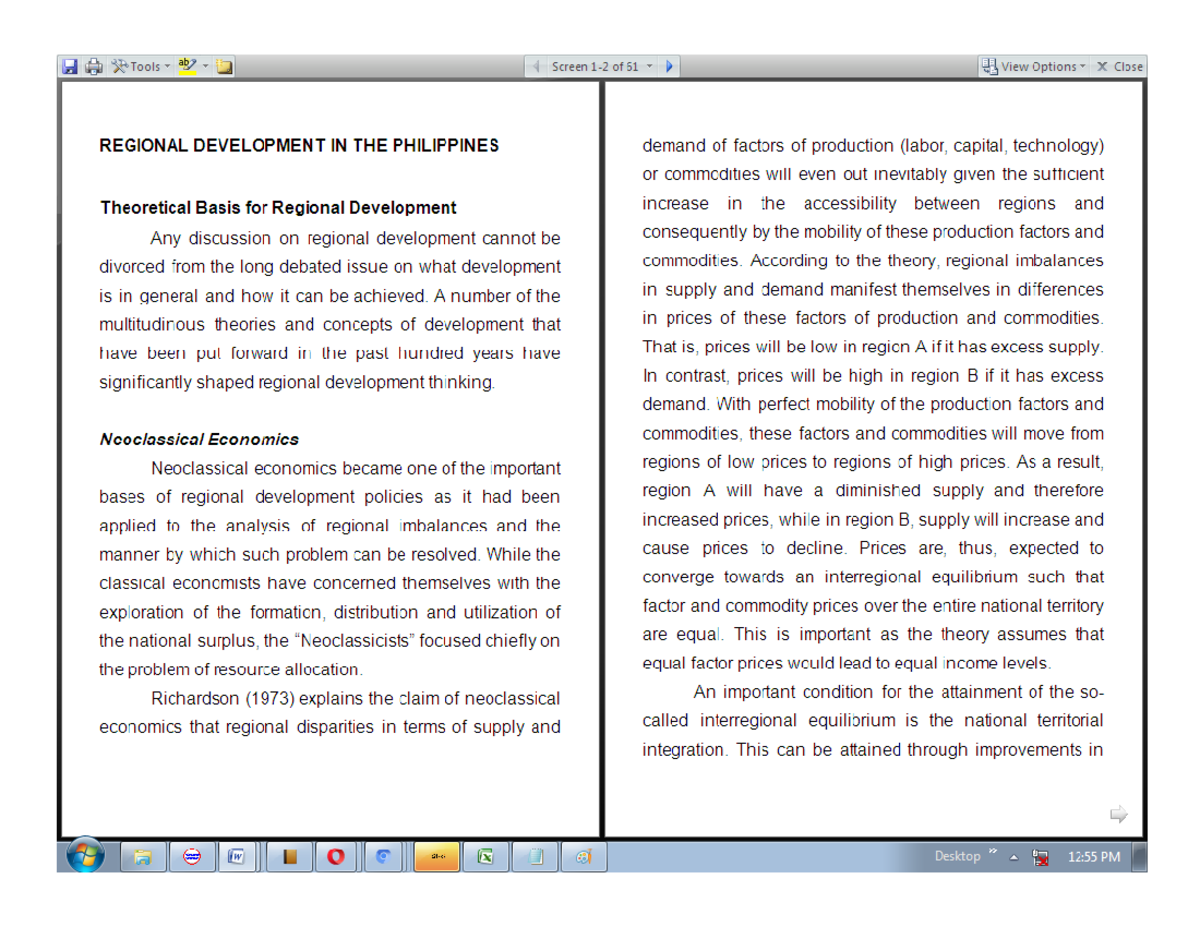The width and height of the screenshot is (1200, 927).
Task: Open the network status tray icon
Action: (1041, 857)
